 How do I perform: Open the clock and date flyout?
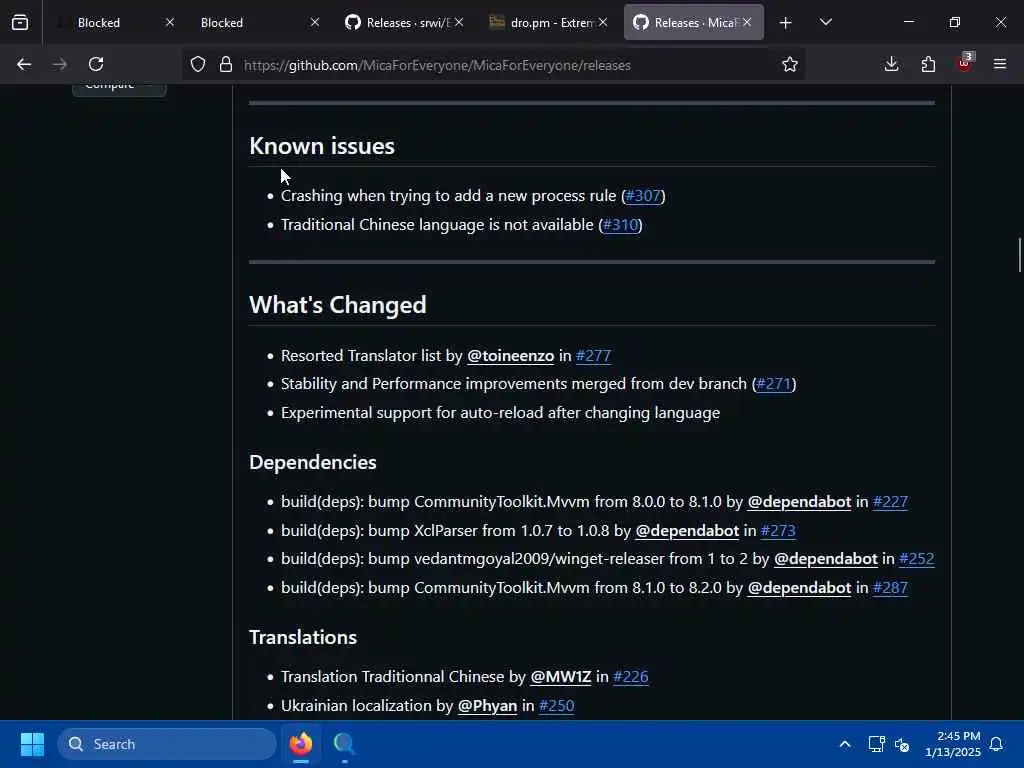[x=953, y=744]
